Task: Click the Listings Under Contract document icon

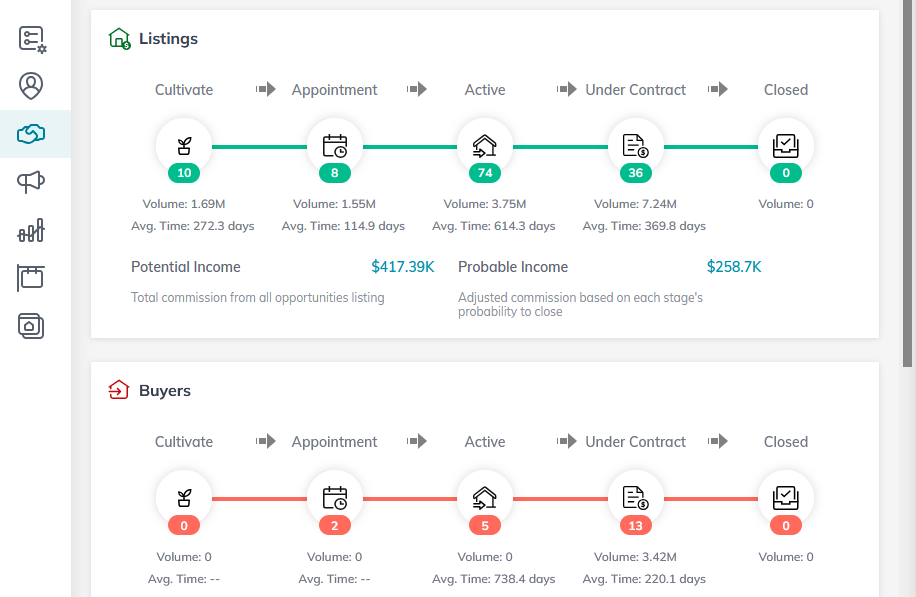Action: tap(636, 146)
